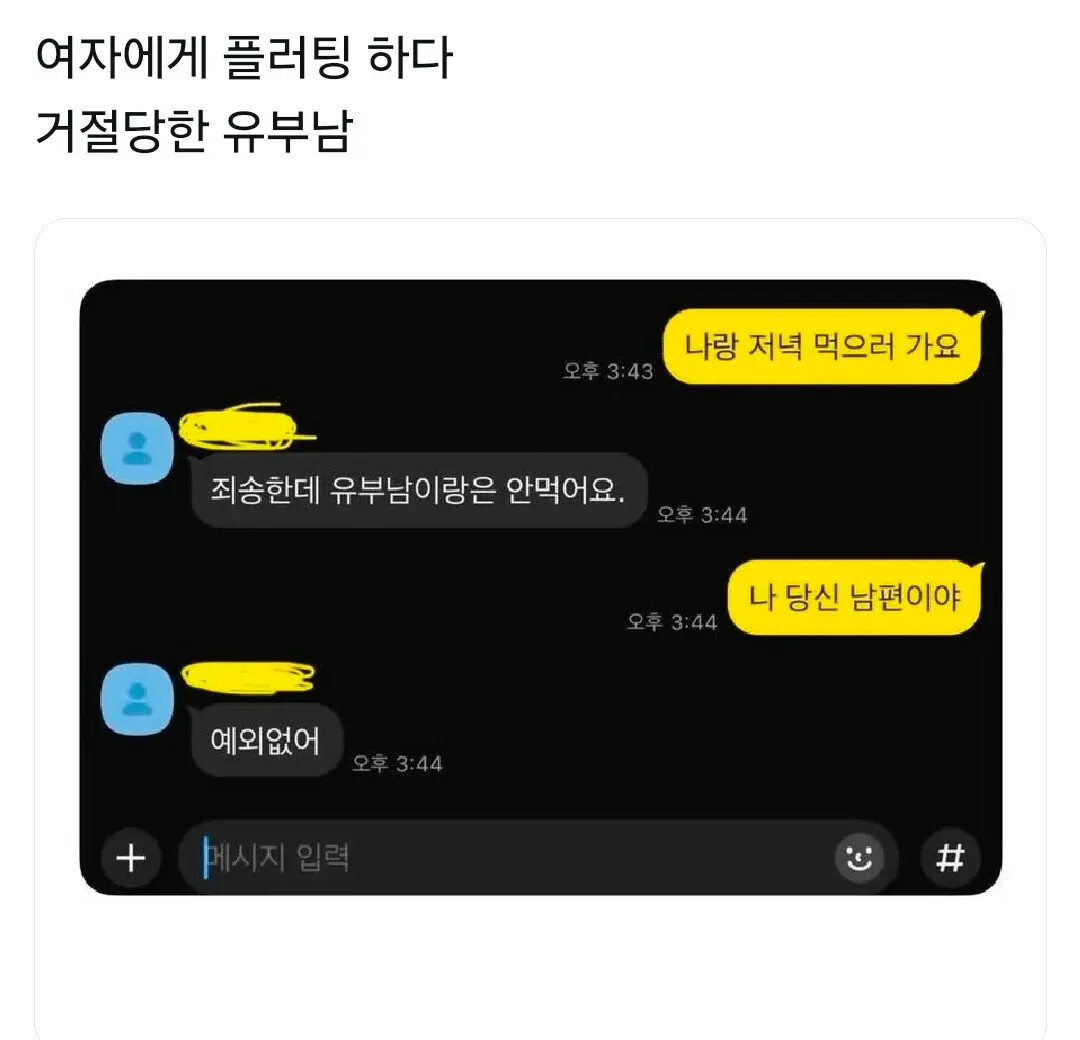Click timestamp next to '나 당신 남편이야'
The image size is (1080, 1040).
tap(672, 622)
